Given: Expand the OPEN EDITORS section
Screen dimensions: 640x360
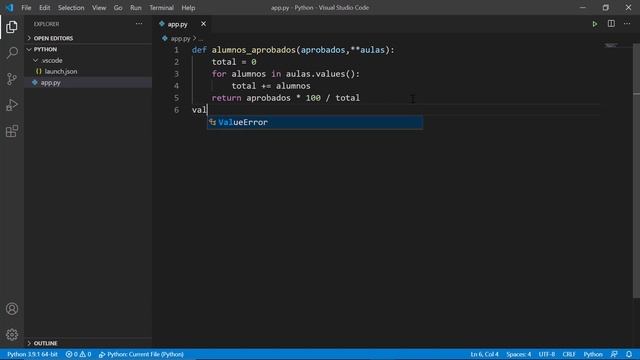Looking at the screenshot, I should click(x=53, y=38).
